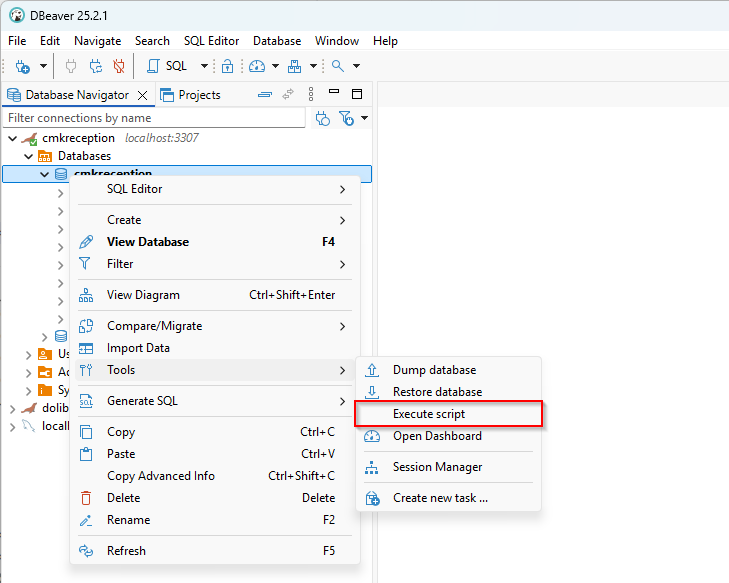Open the SQL editor toolbar button
This screenshot has width=729, height=583.
point(167,66)
